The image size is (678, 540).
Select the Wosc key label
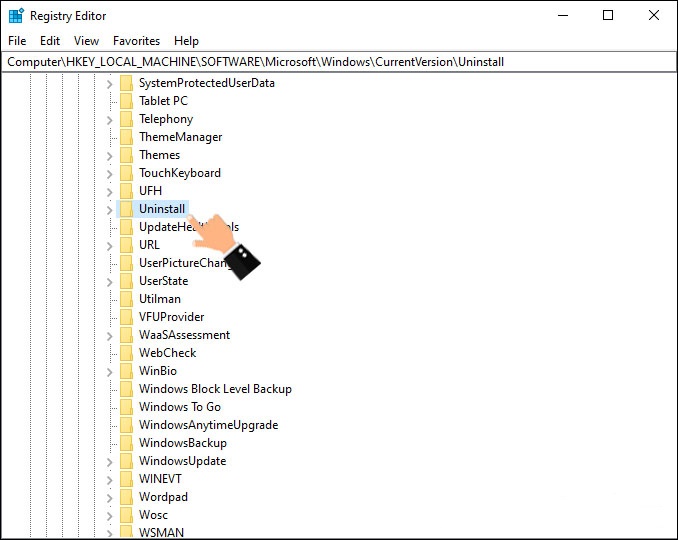[x=153, y=515]
